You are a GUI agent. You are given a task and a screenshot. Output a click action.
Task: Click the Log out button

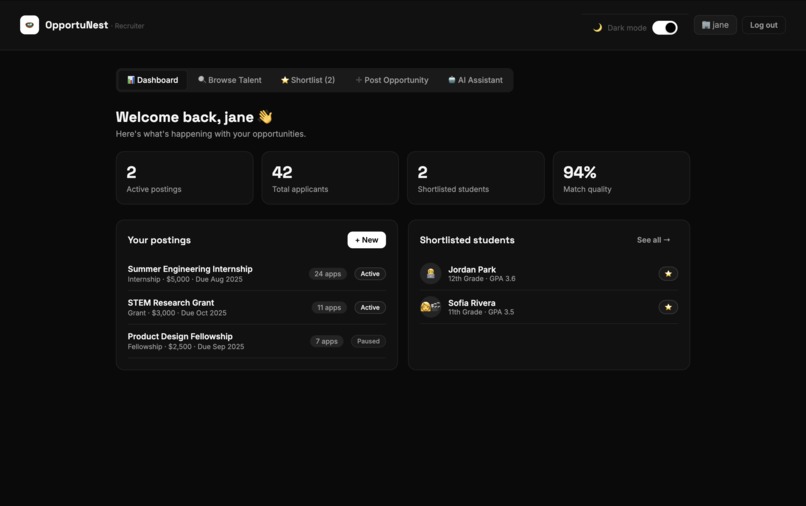click(763, 25)
